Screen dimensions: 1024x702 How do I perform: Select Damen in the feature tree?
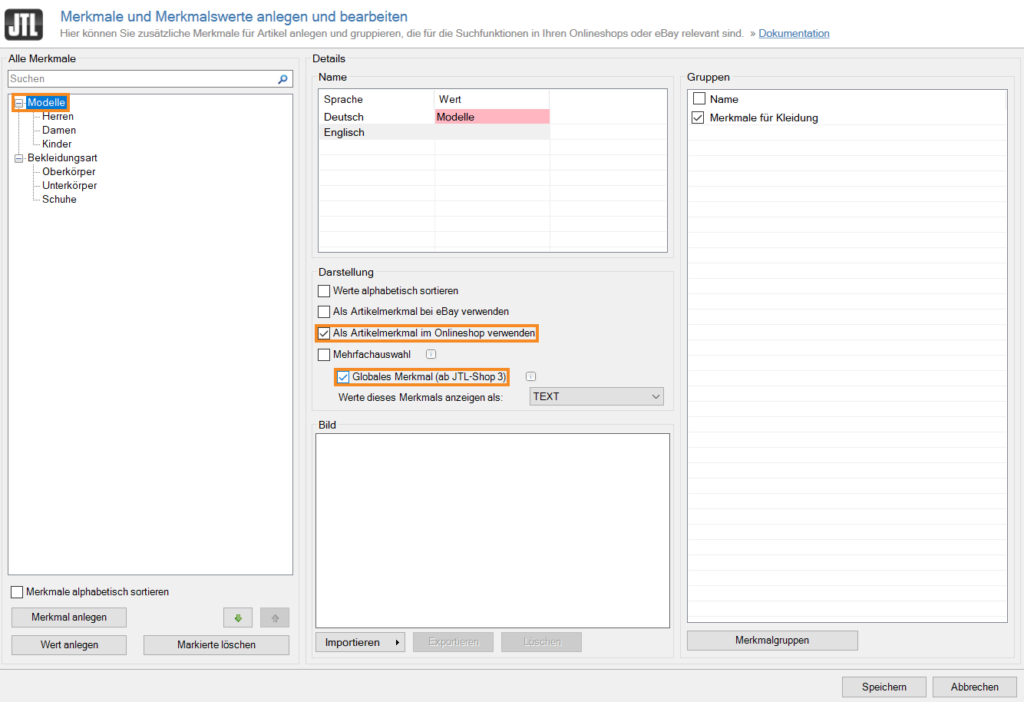59,130
